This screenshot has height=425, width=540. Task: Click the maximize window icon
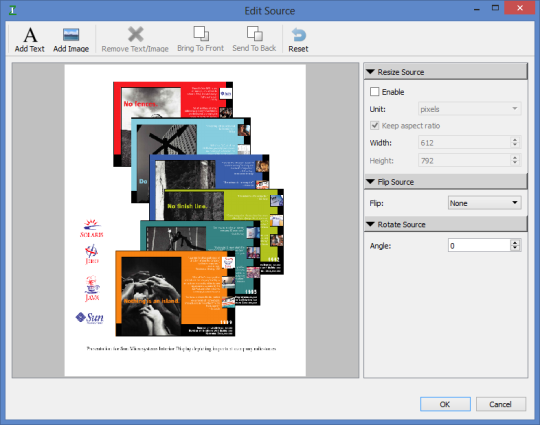pos(495,8)
